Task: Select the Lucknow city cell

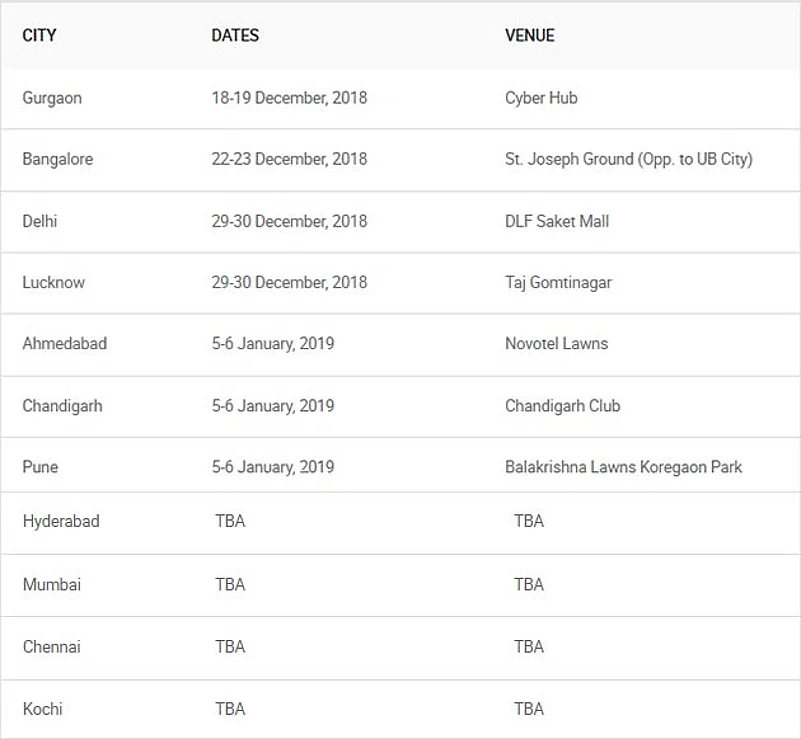Action: pos(53,282)
